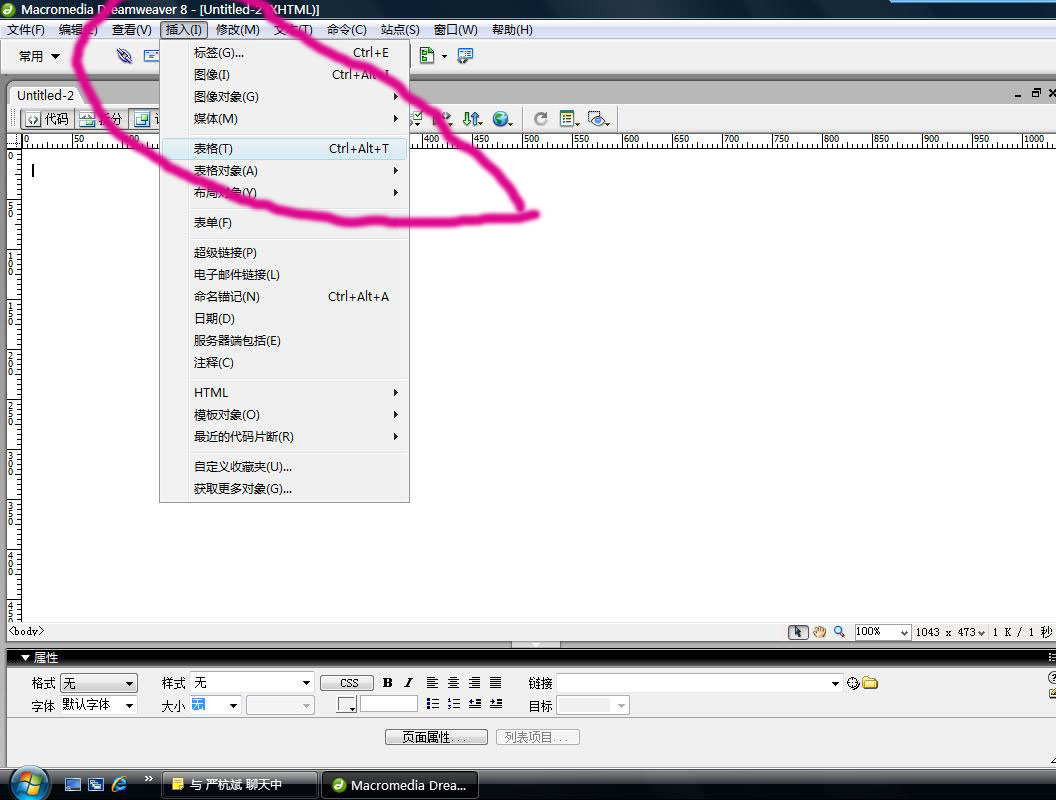Screen dimensions: 1056x800
Task: Click the Show Desktop quick launch icon
Action: click(73, 785)
